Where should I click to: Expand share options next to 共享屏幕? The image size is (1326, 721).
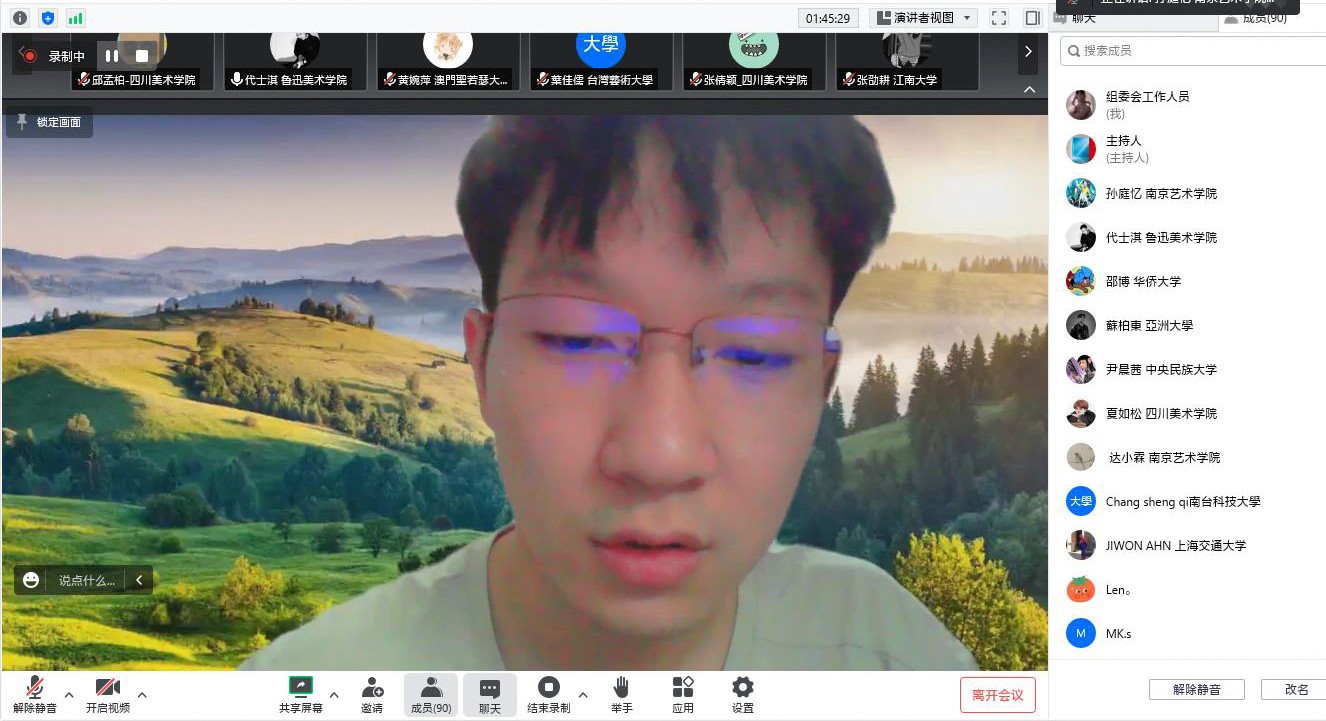click(x=334, y=694)
